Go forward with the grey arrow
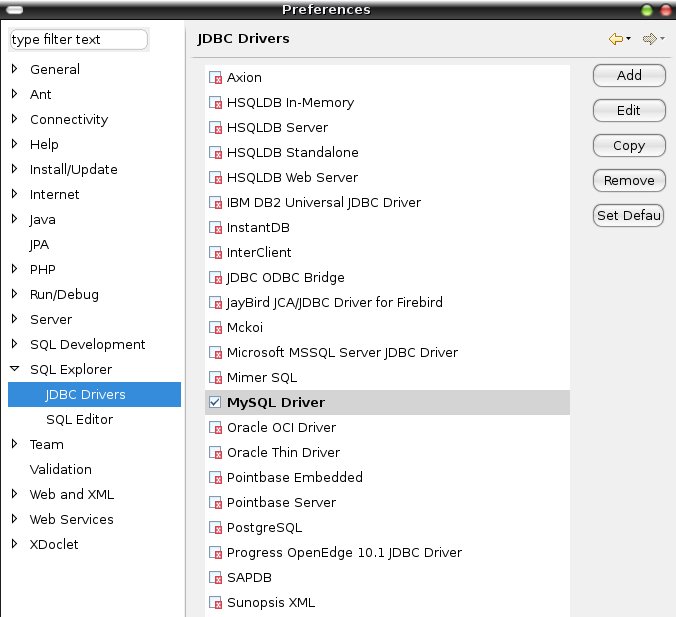Image resolution: width=676 pixels, height=617 pixels. [x=649, y=39]
